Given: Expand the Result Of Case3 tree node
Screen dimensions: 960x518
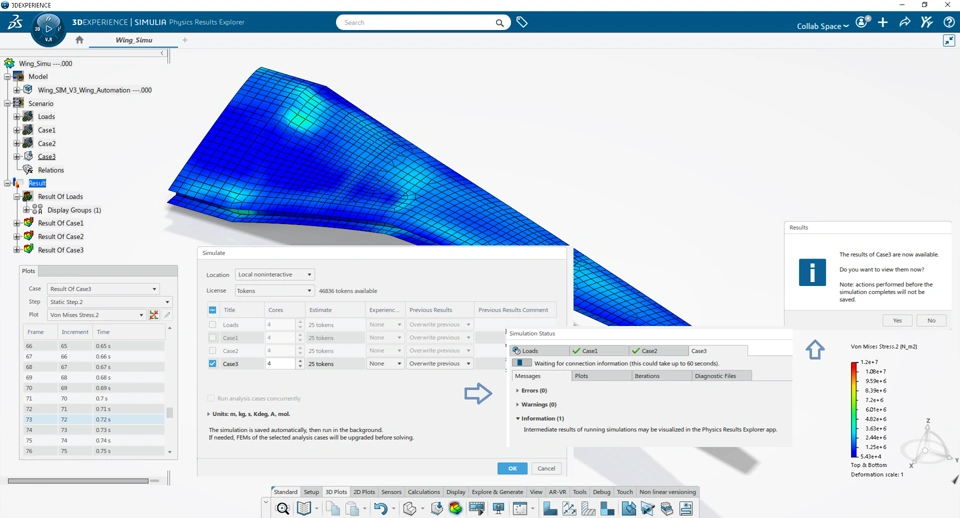Looking at the screenshot, I should (17, 250).
